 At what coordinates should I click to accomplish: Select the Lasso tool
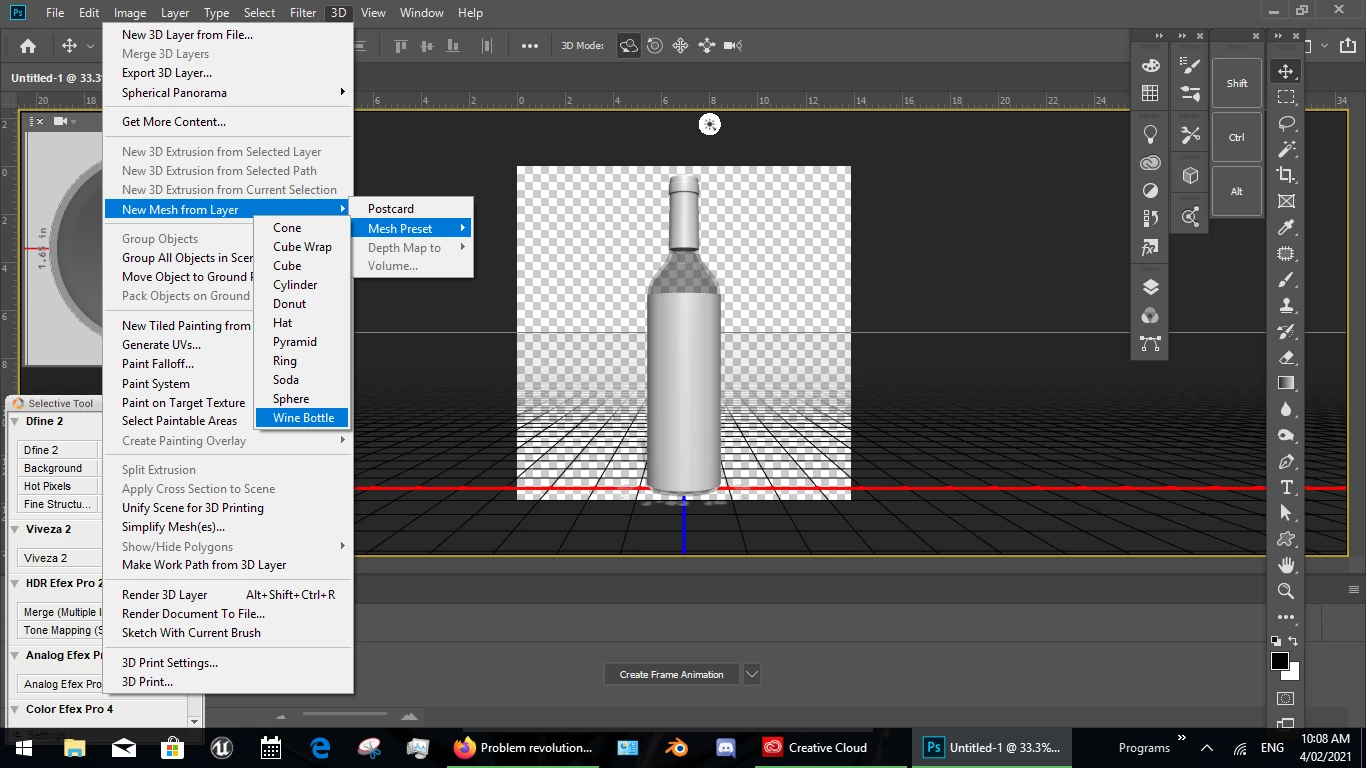click(x=1286, y=123)
